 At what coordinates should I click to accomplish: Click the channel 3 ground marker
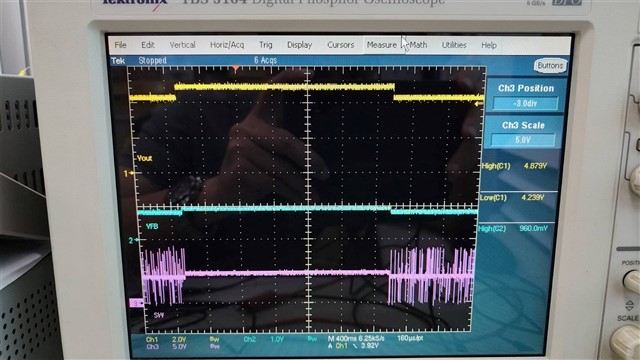pos(136,303)
